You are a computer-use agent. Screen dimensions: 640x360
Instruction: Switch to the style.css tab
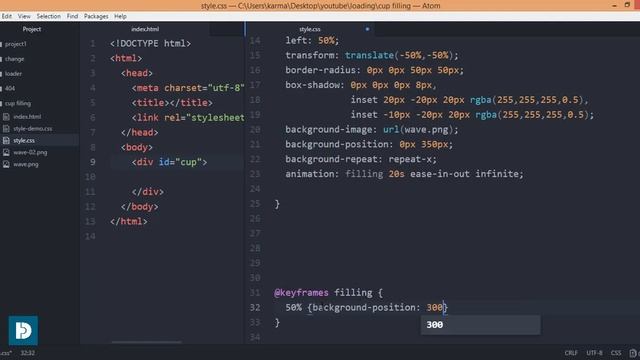click(310, 29)
